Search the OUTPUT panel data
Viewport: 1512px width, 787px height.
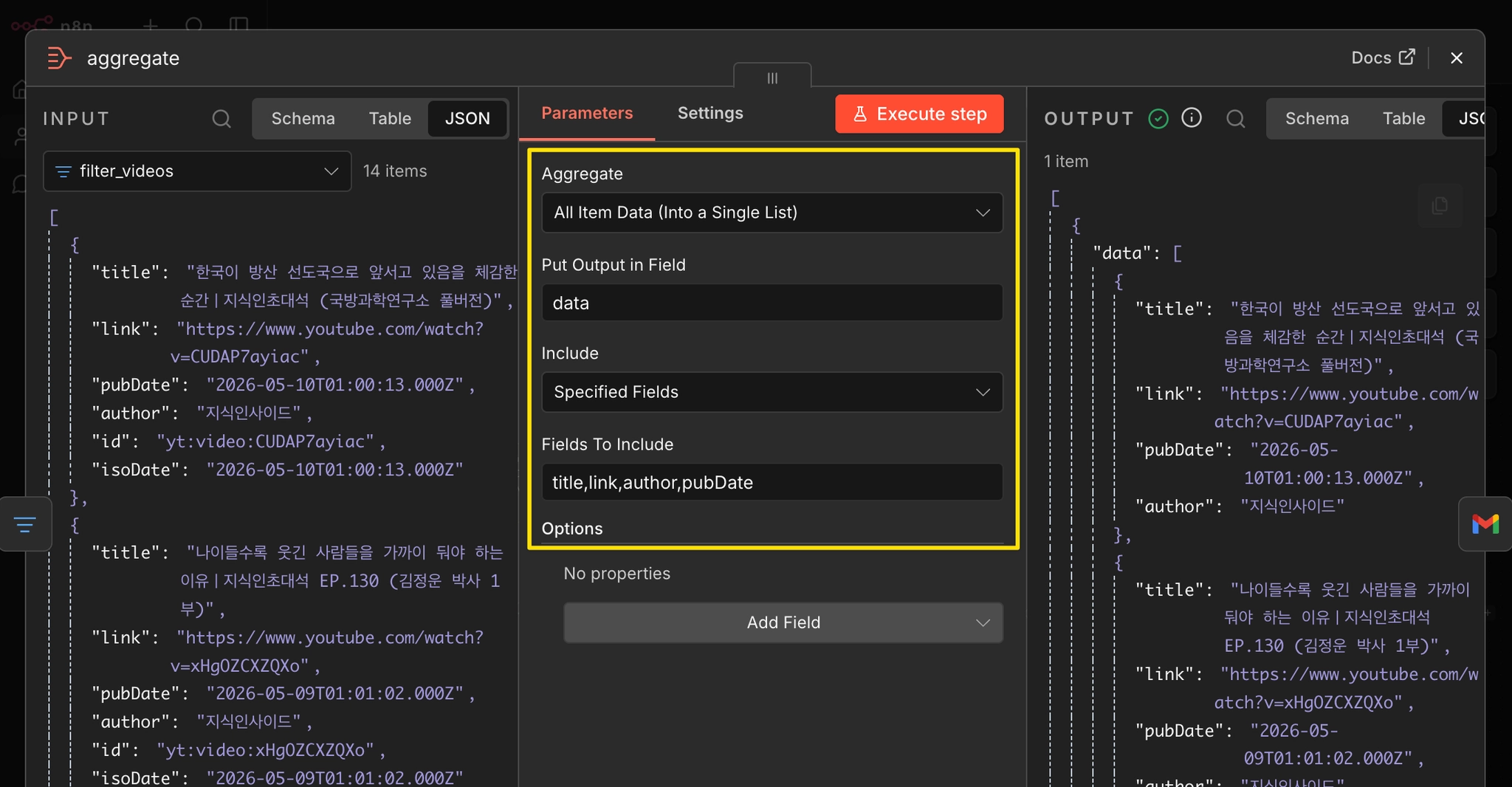[1235, 119]
